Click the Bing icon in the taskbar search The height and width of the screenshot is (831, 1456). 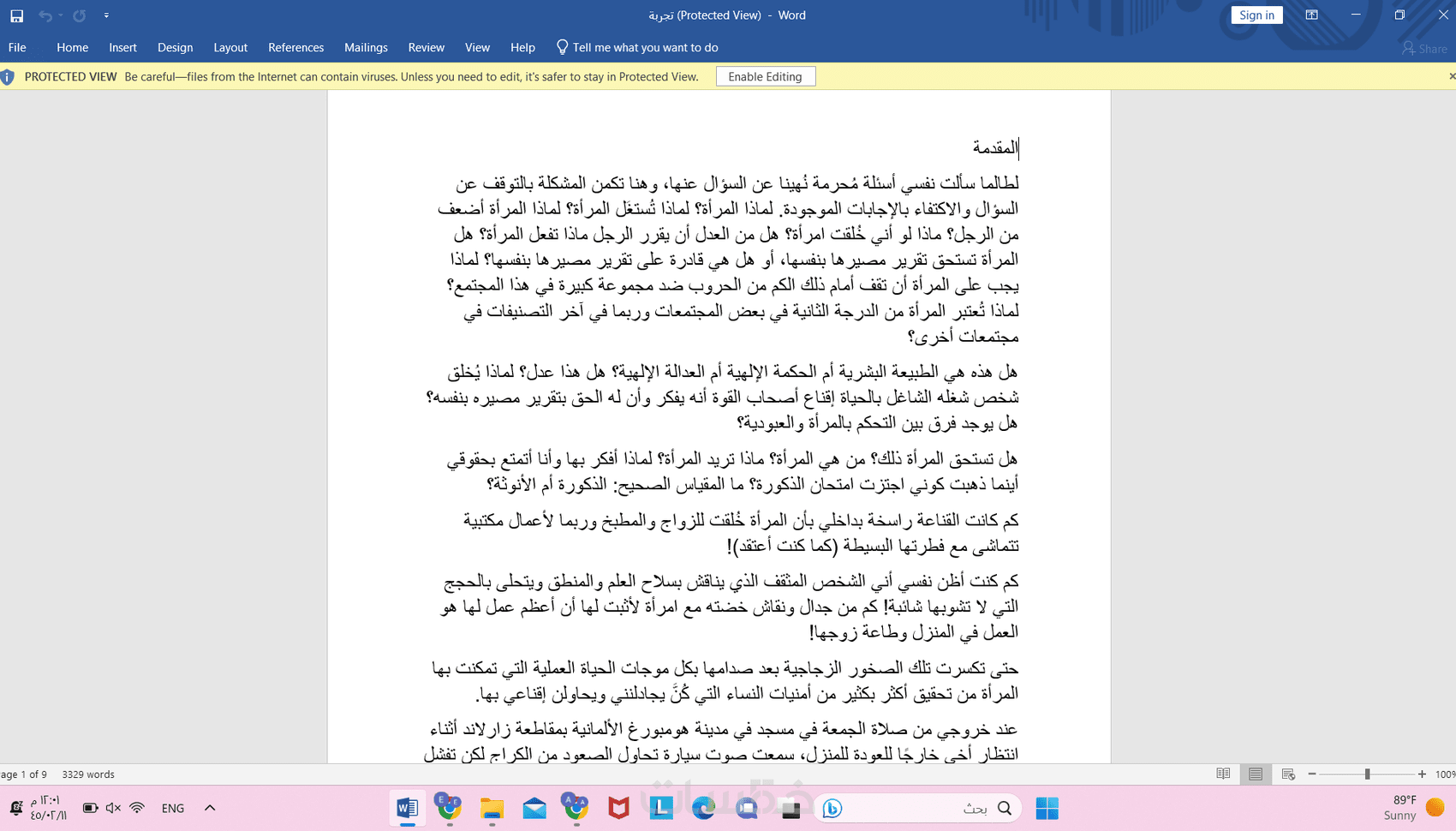click(x=832, y=808)
